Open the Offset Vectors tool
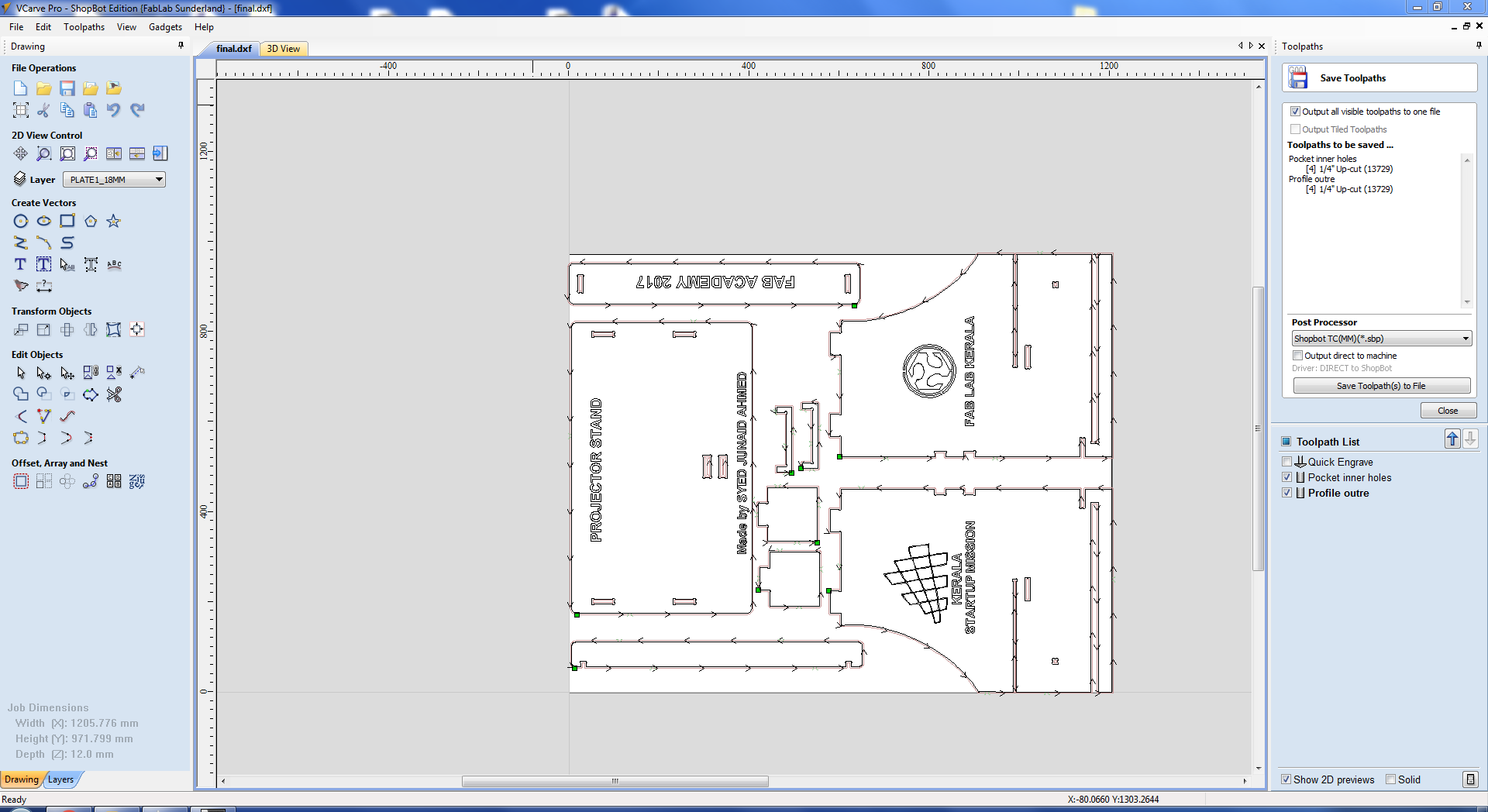This screenshot has width=1488, height=812. click(x=21, y=481)
